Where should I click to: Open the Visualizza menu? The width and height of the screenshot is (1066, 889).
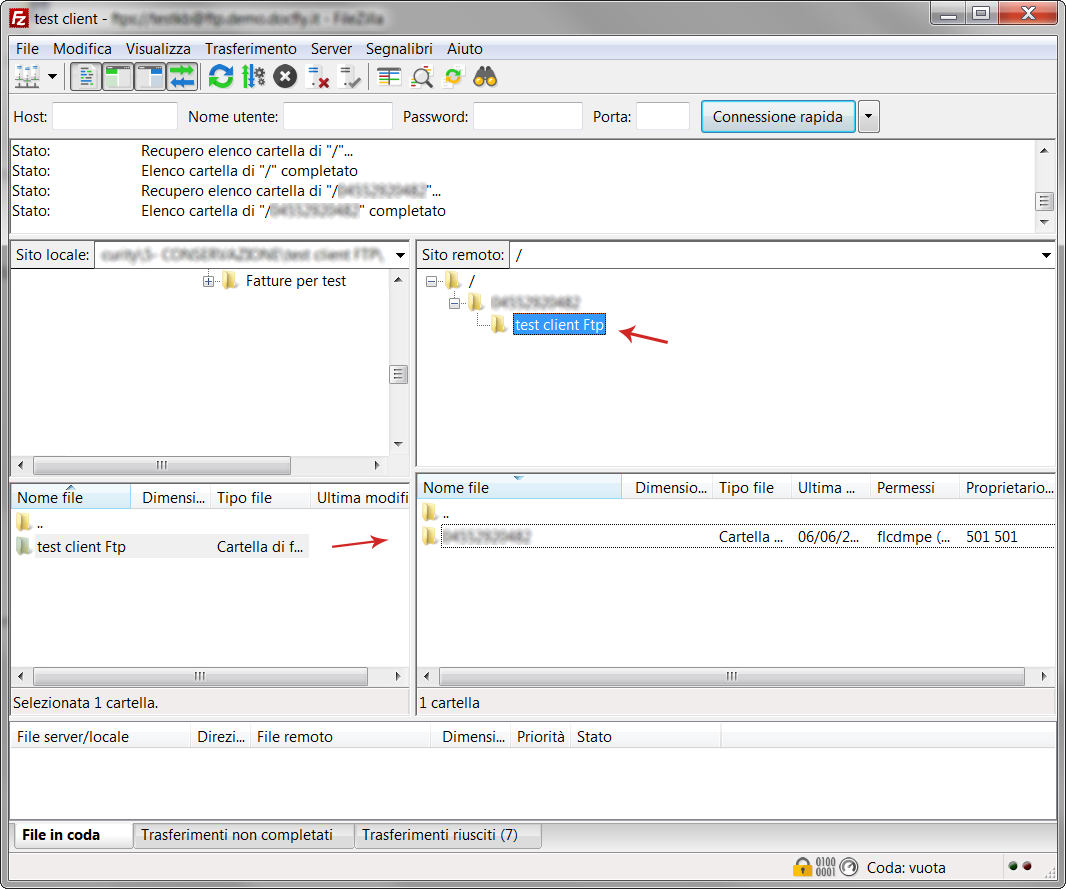158,49
